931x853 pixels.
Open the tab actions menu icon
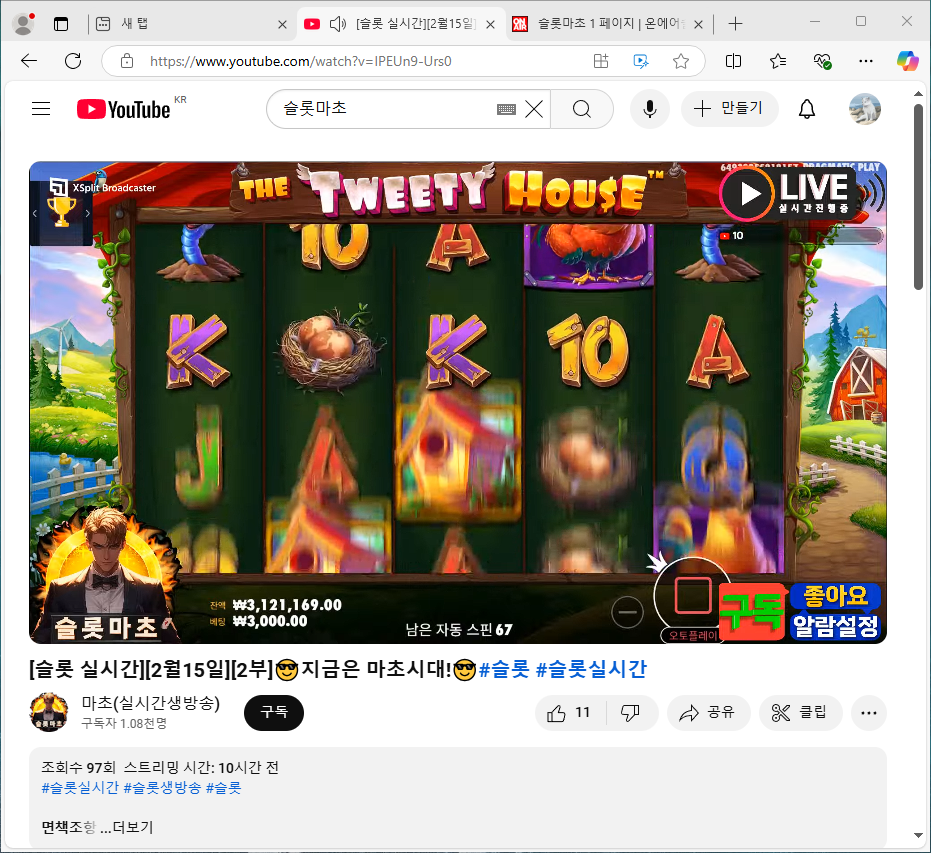[x=61, y=24]
